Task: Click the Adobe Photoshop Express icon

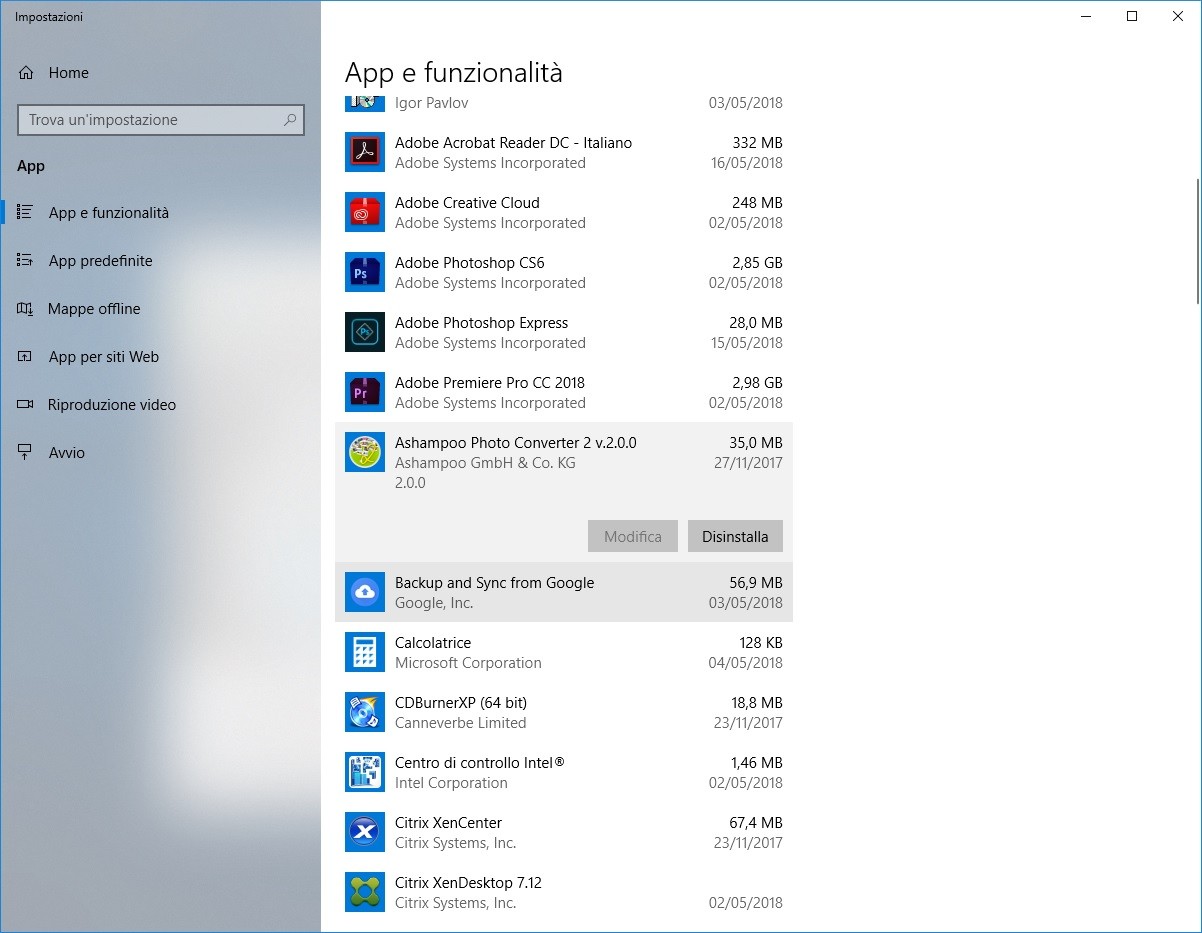Action: pyautogui.click(x=364, y=332)
